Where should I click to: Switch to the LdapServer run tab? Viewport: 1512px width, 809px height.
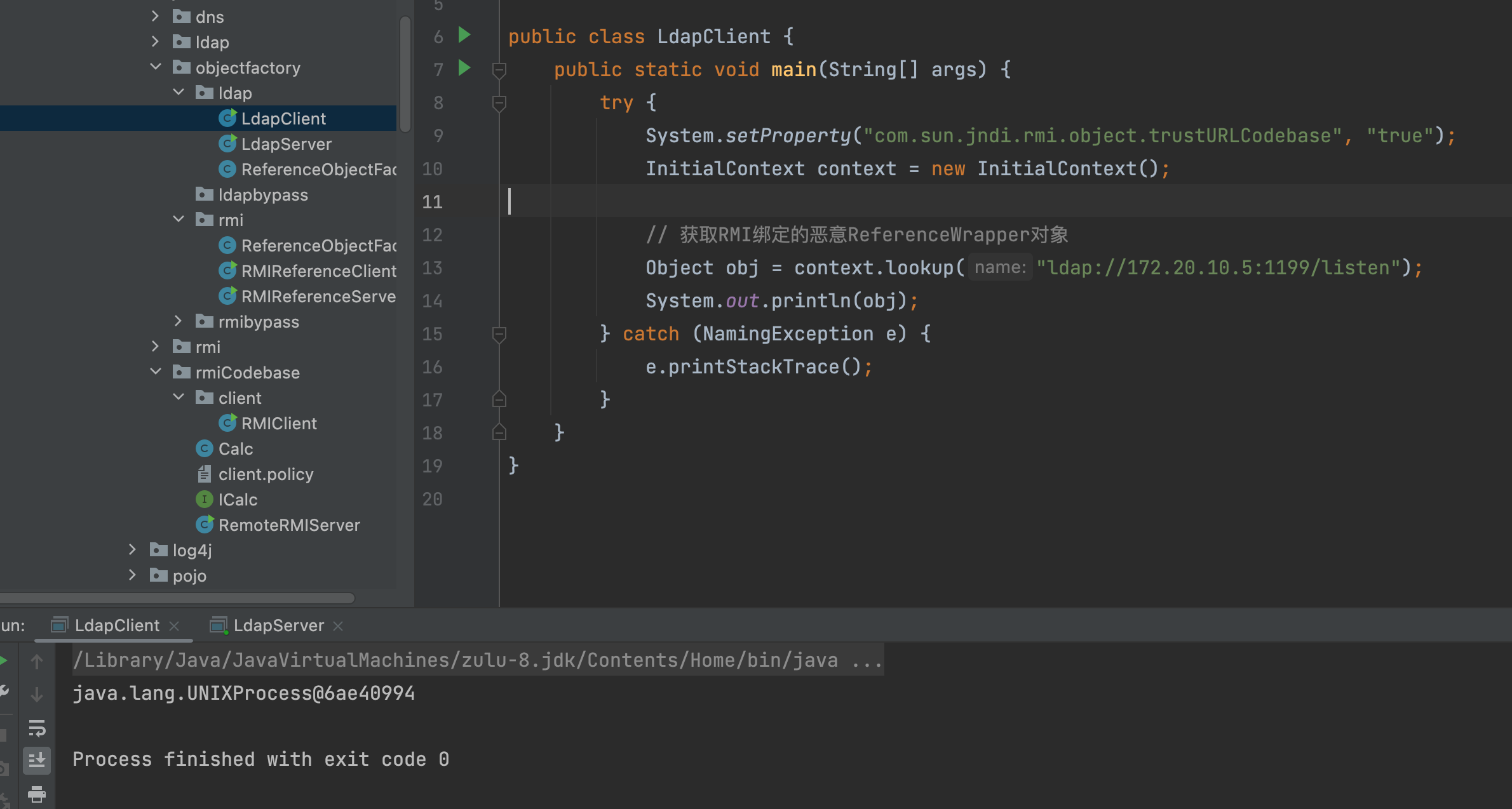(278, 625)
